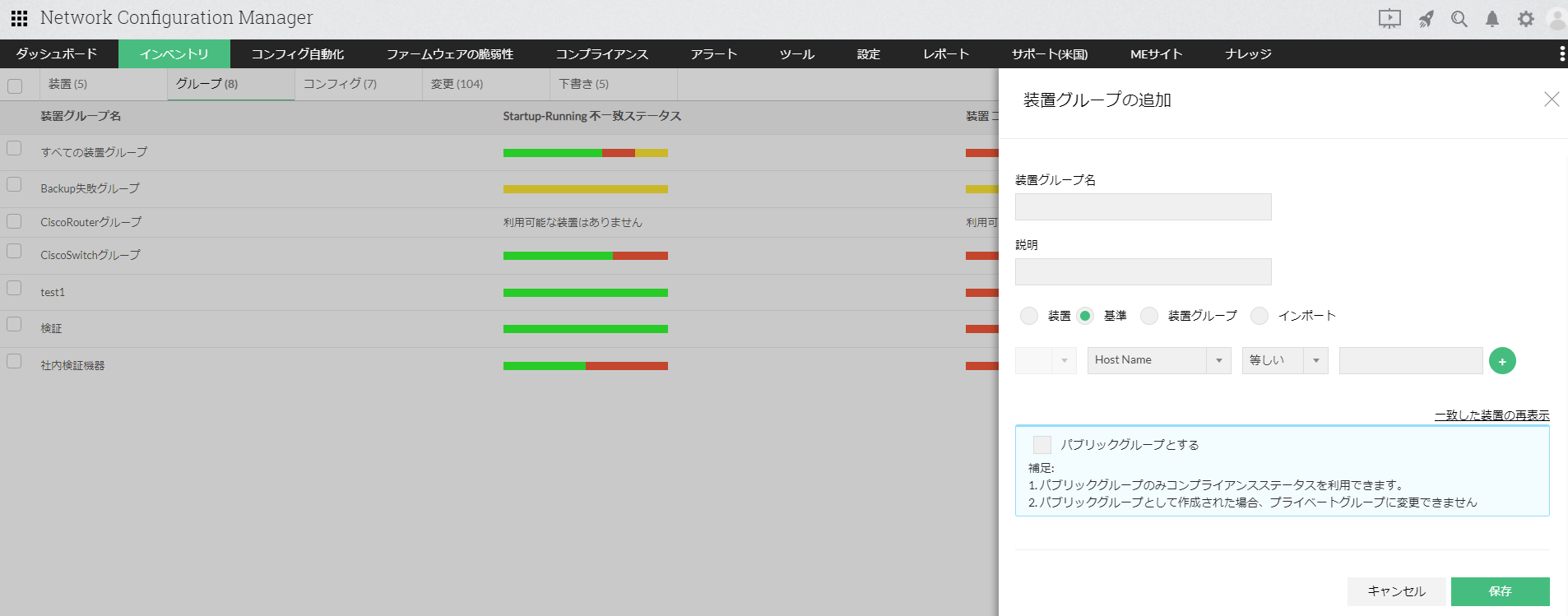The width and height of the screenshot is (1568, 616).
Task: Click the presentation screen icon
Action: [x=1389, y=19]
